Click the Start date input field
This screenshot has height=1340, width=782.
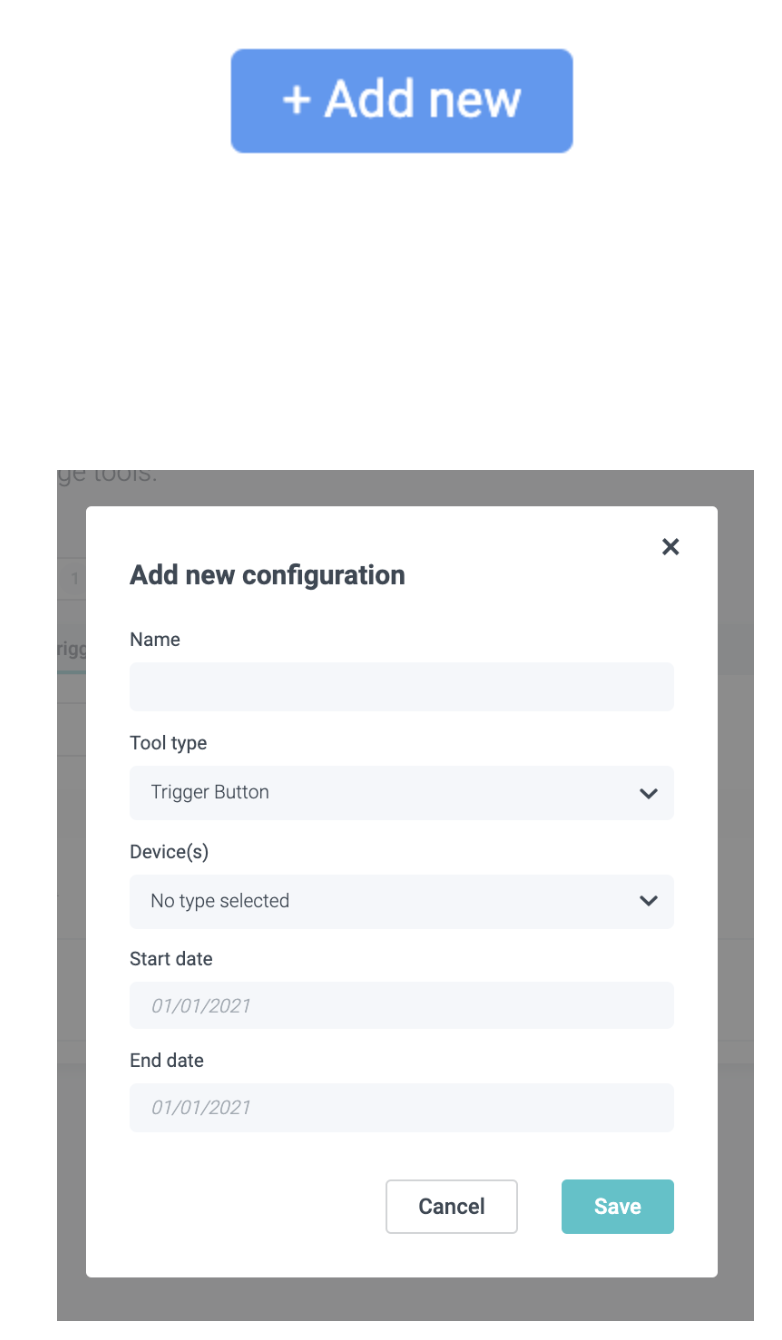tap(401, 1005)
